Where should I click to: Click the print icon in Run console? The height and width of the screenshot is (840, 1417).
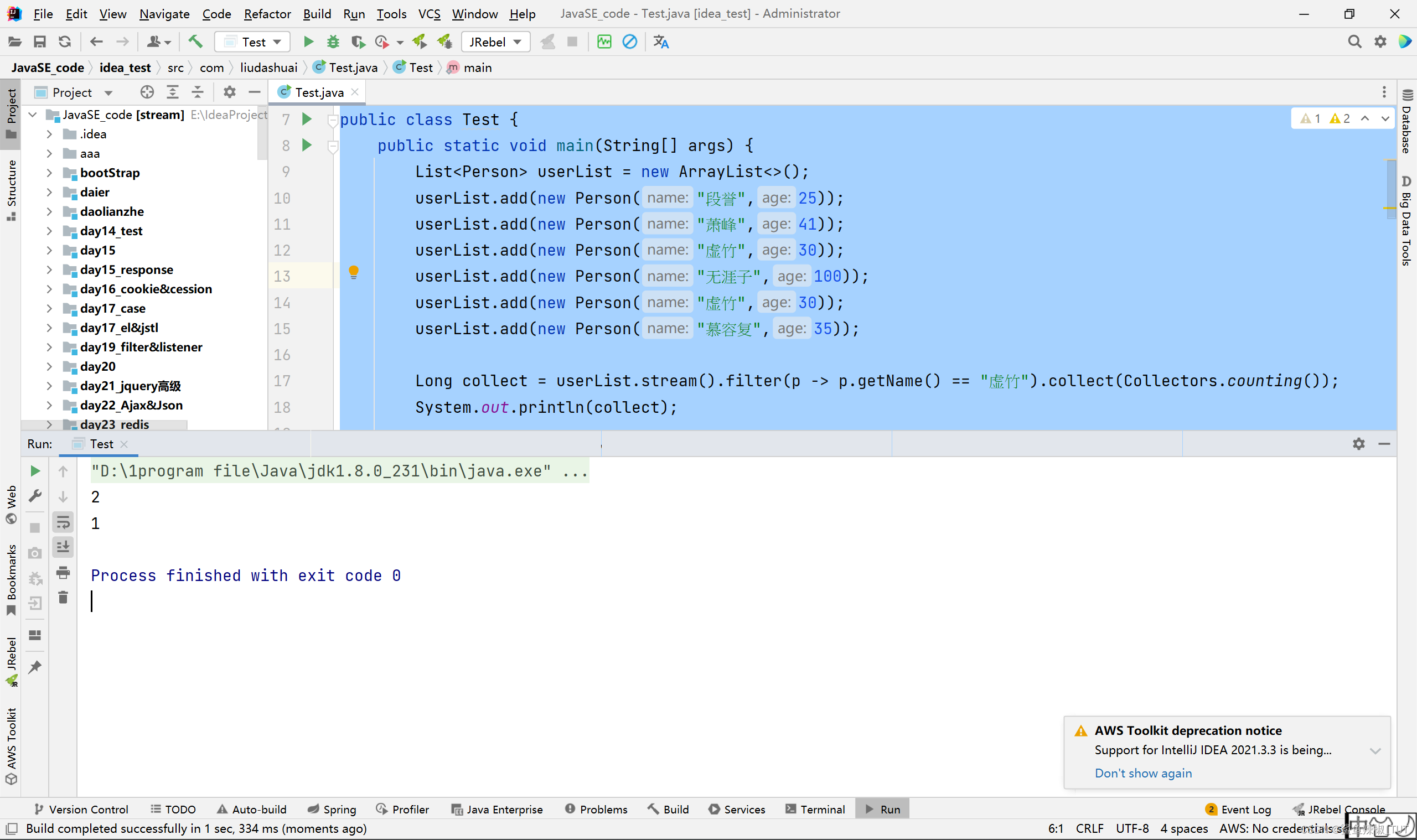click(x=64, y=573)
